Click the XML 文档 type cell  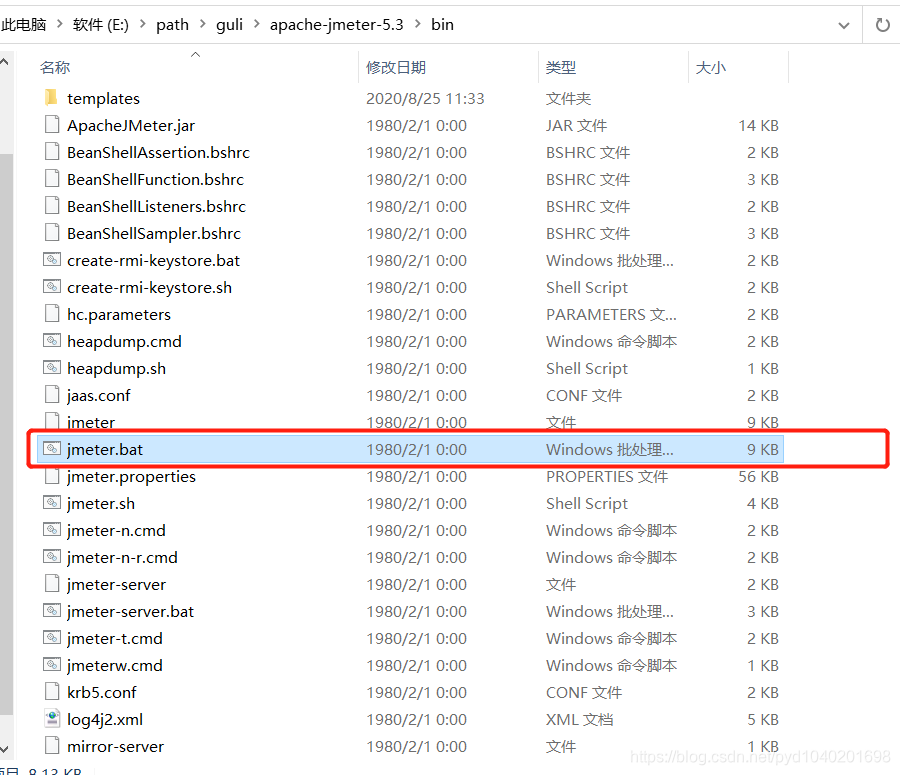click(580, 719)
